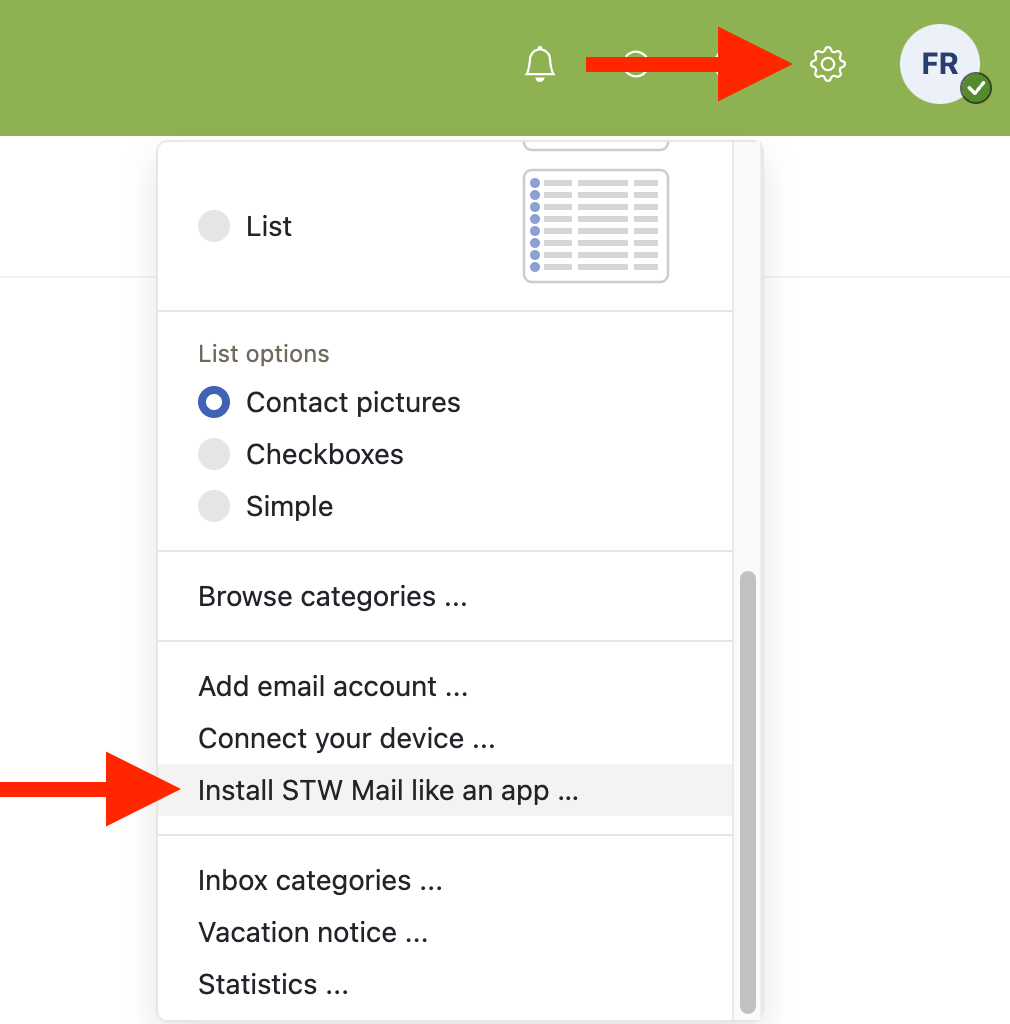Viewport: 1010px width, 1024px height.
Task: Click the settings menu scrollbar thumb
Action: [747, 790]
